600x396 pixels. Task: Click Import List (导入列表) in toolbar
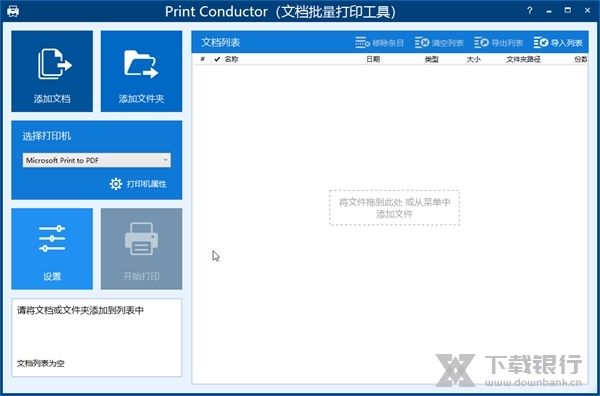click(558, 42)
